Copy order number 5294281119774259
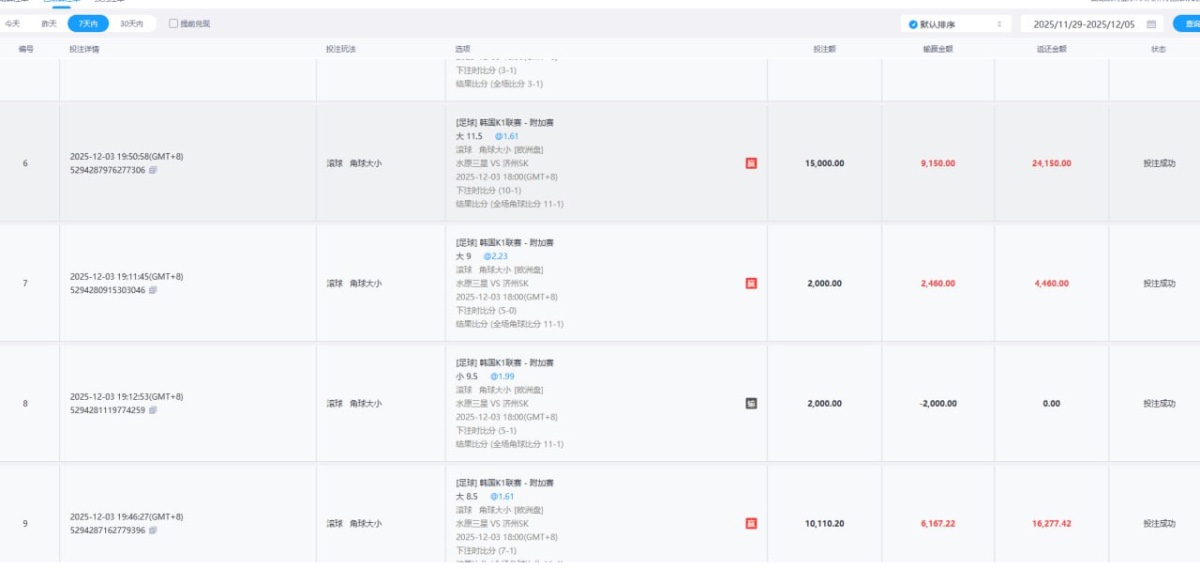1200x569 pixels. coord(153,410)
